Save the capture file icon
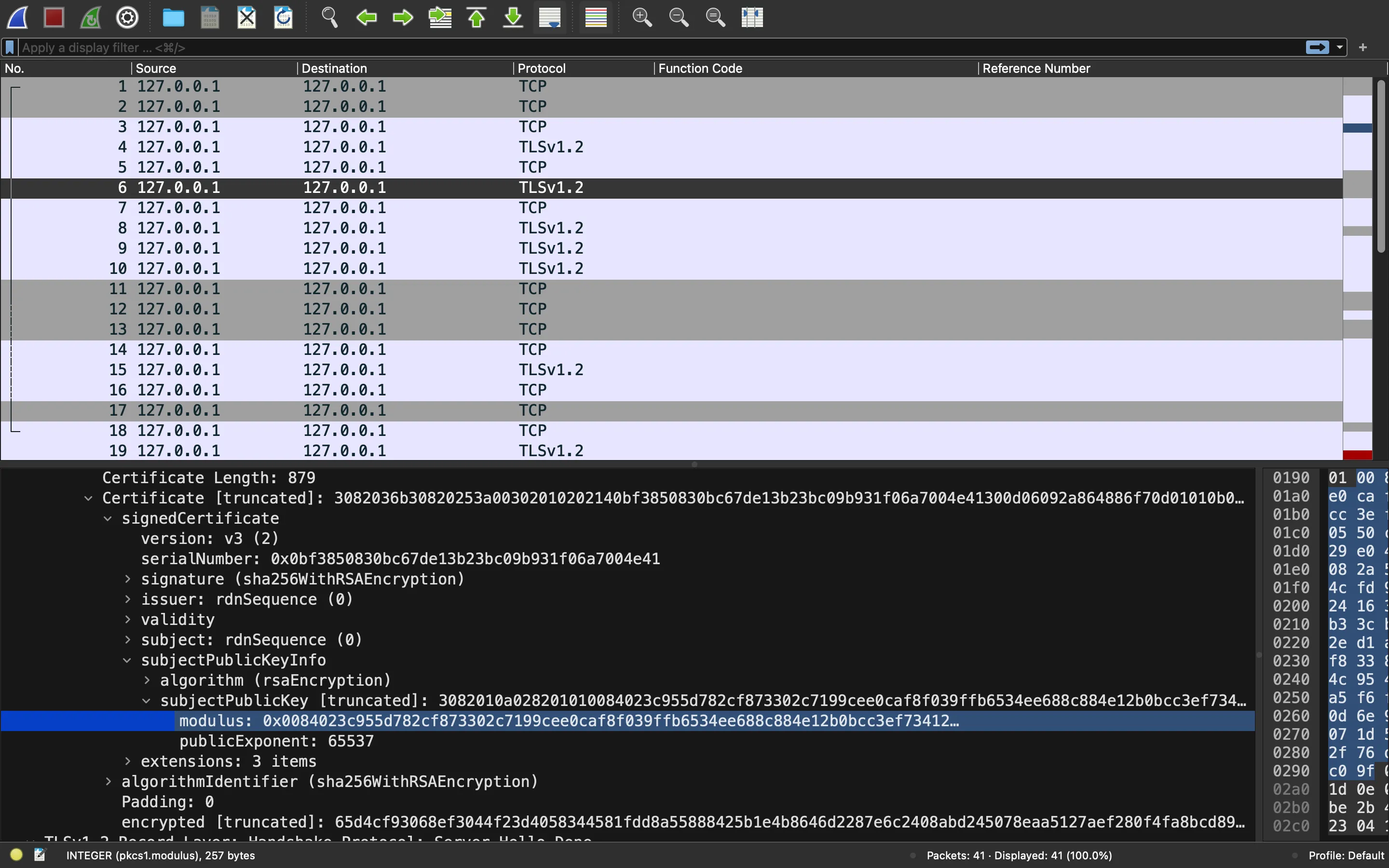Image resolution: width=1389 pixels, height=868 pixels. (210, 17)
